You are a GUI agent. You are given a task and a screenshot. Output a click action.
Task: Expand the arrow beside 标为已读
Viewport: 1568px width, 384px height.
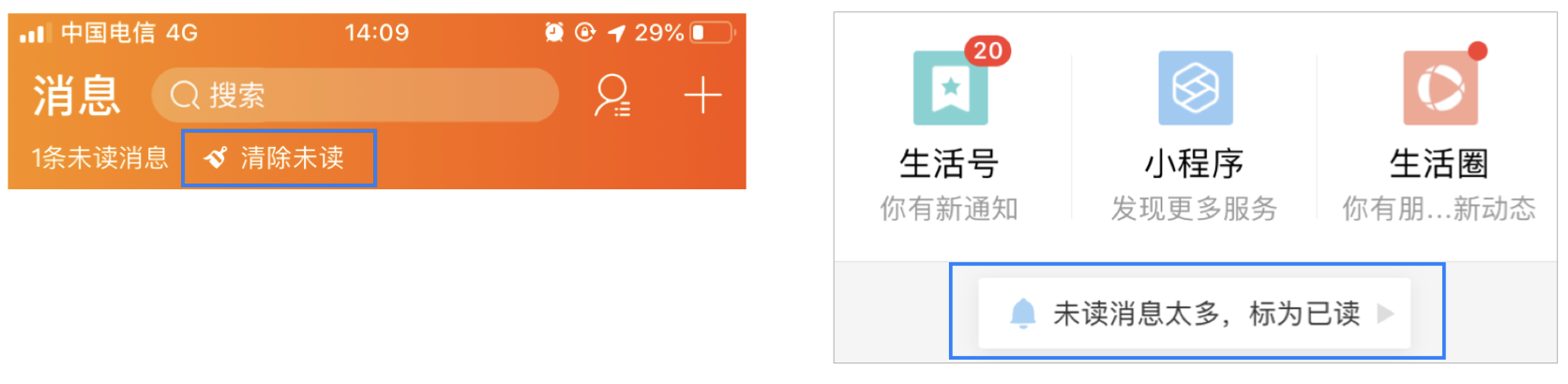(1385, 313)
